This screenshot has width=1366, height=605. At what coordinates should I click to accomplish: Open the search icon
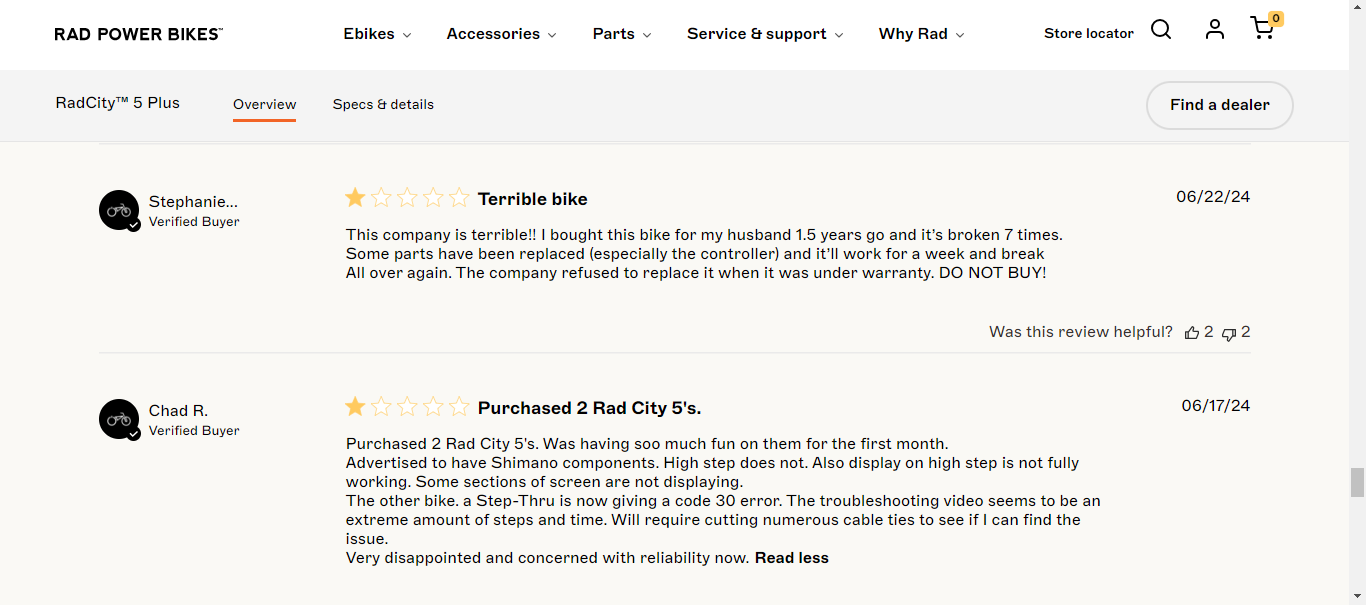click(x=1161, y=30)
